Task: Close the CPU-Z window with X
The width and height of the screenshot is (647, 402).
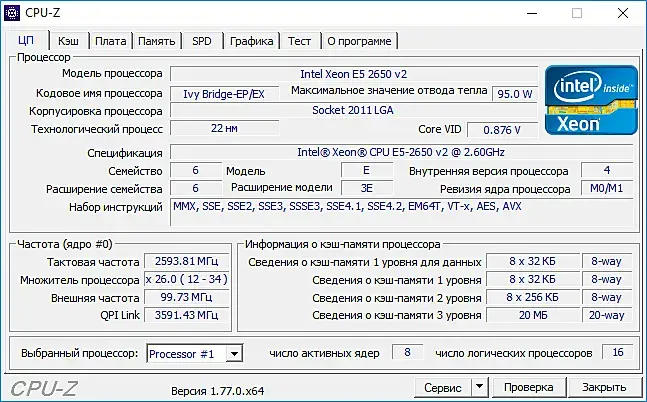Action: coord(623,13)
